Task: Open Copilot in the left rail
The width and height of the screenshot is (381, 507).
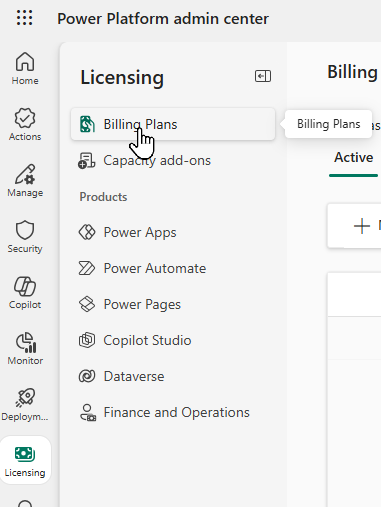Action: [x=25, y=293]
